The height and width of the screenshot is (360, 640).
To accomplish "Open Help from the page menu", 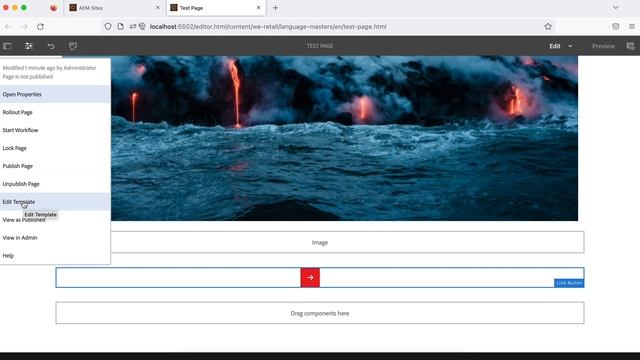I will click(55, 256).
